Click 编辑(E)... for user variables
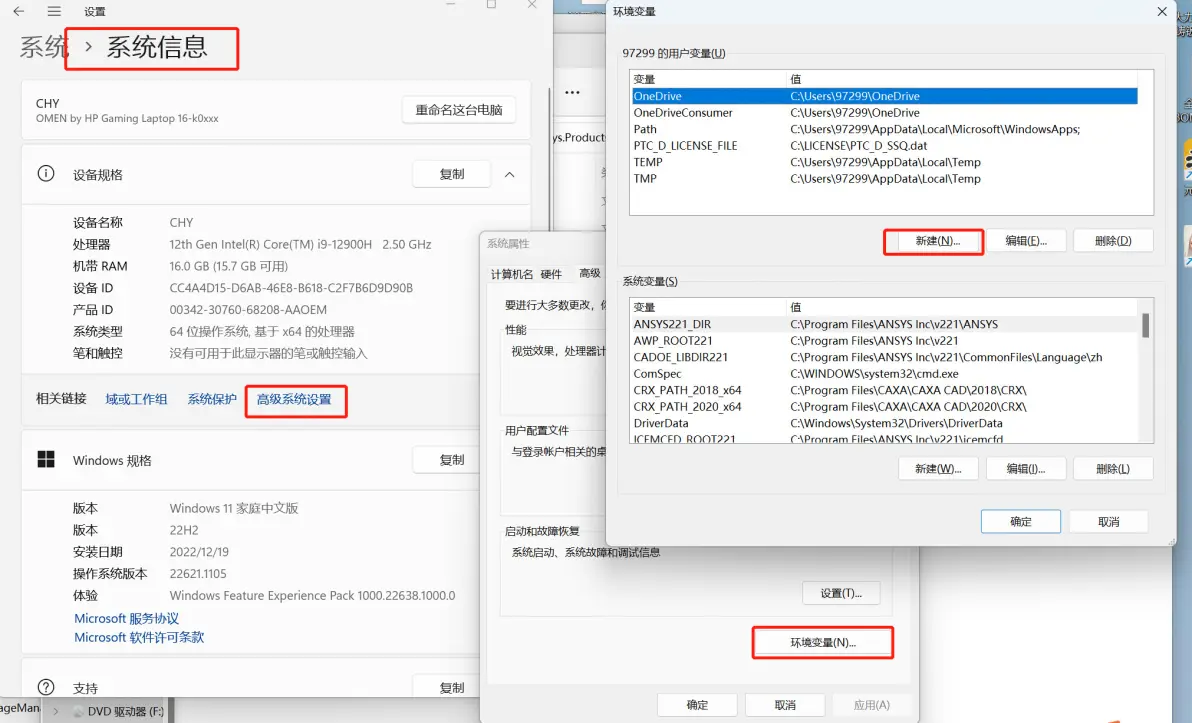1192x723 pixels. click(x=1026, y=241)
